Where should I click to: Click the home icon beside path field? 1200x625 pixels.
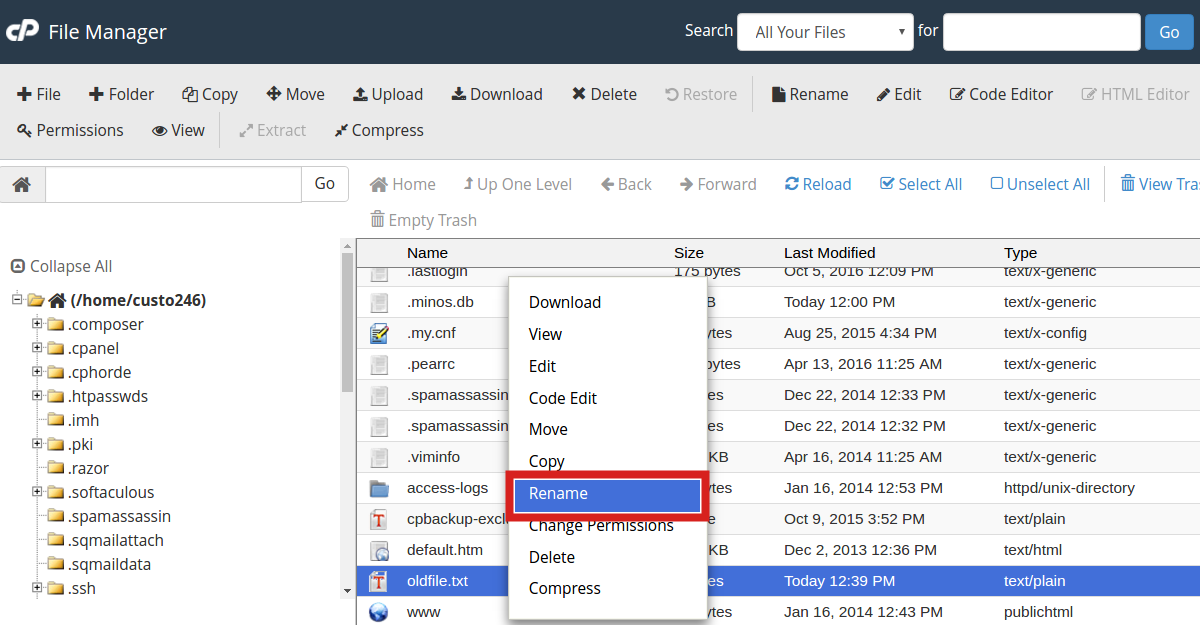click(22, 185)
